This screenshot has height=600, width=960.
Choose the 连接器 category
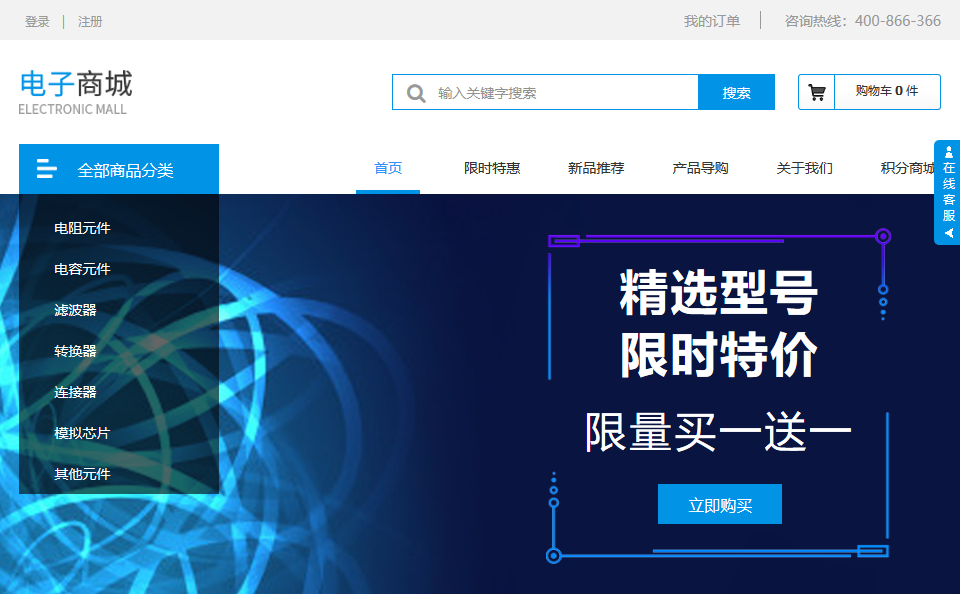tap(75, 392)
